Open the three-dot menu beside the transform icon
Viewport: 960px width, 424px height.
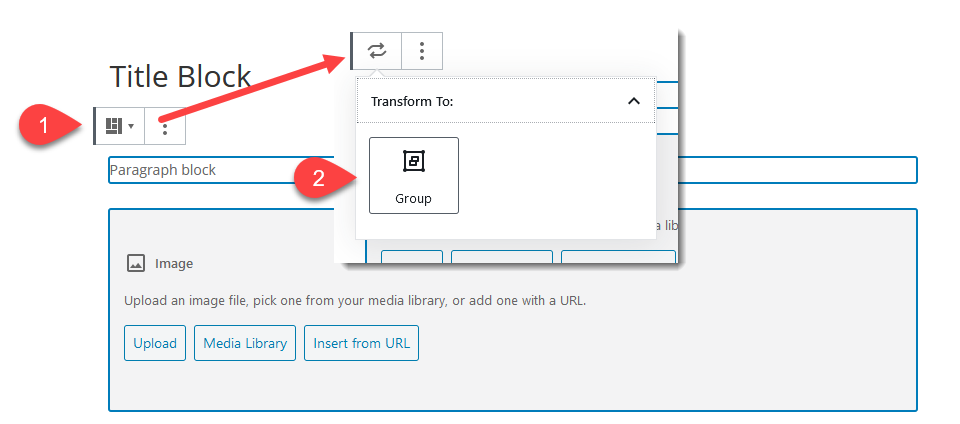tap(422, 50)
